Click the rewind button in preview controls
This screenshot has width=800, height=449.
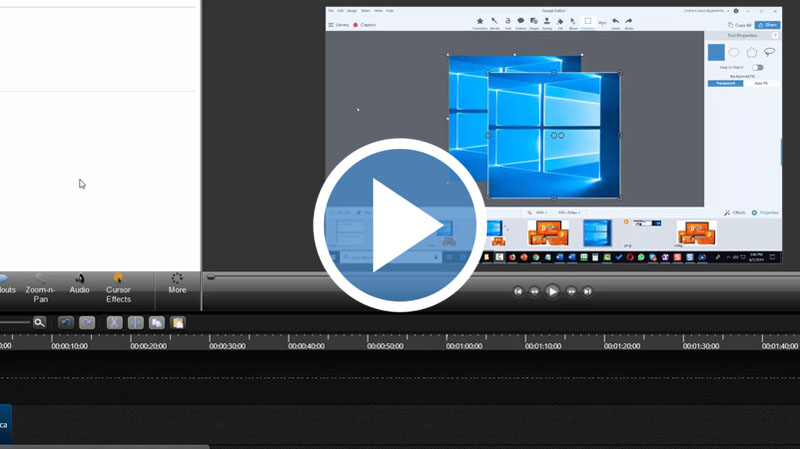pos(535,291)
